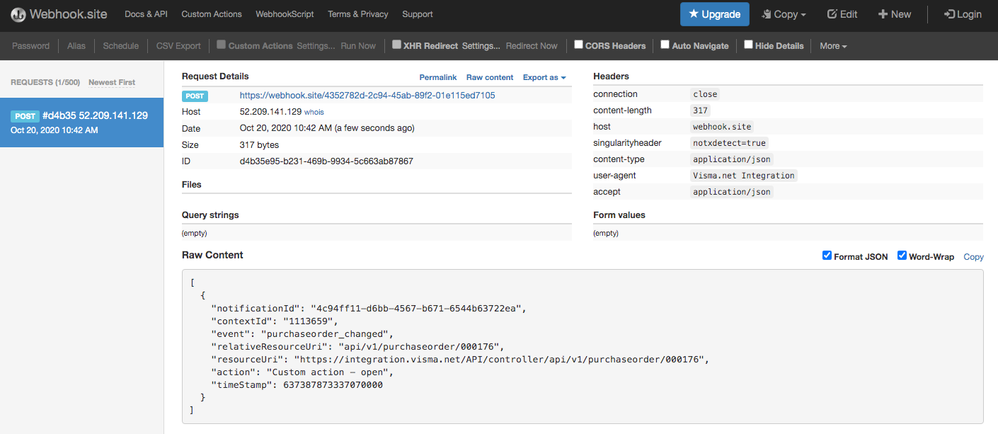Click Redirect Now
This screenshot has width=998, height=434.
pos(531,46)
